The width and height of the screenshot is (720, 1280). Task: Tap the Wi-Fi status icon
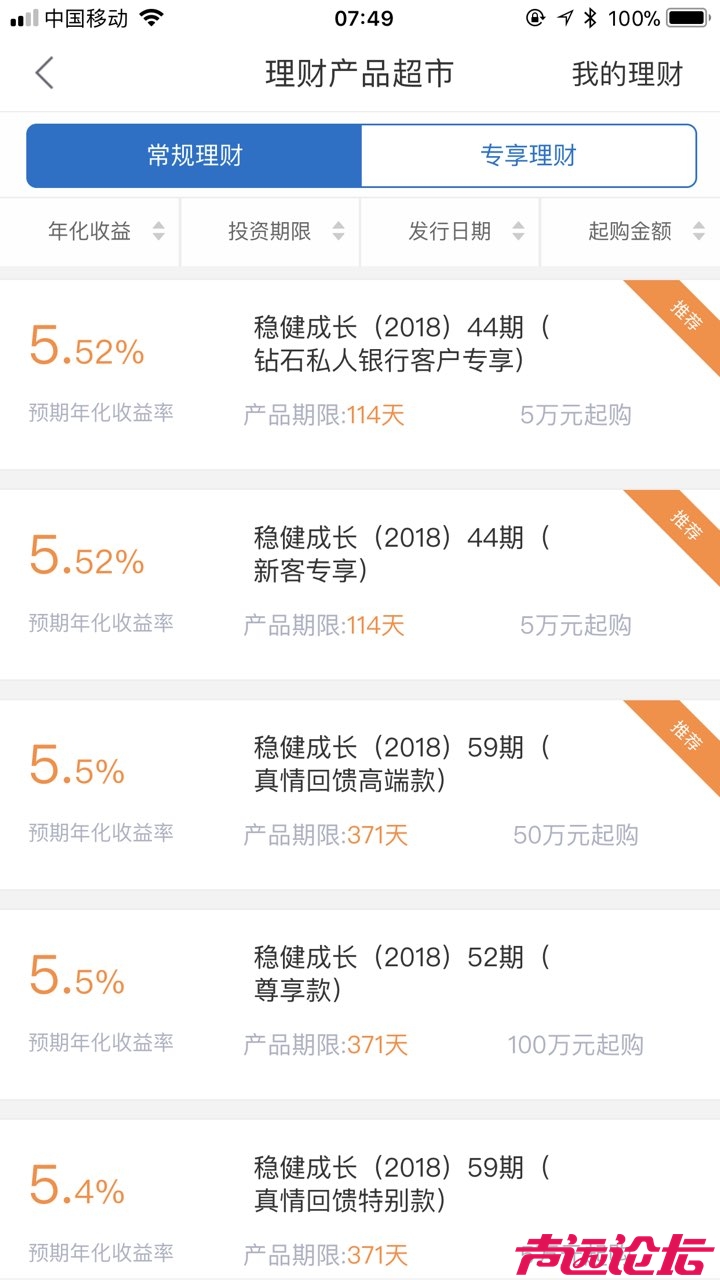(x=151, y=18)
